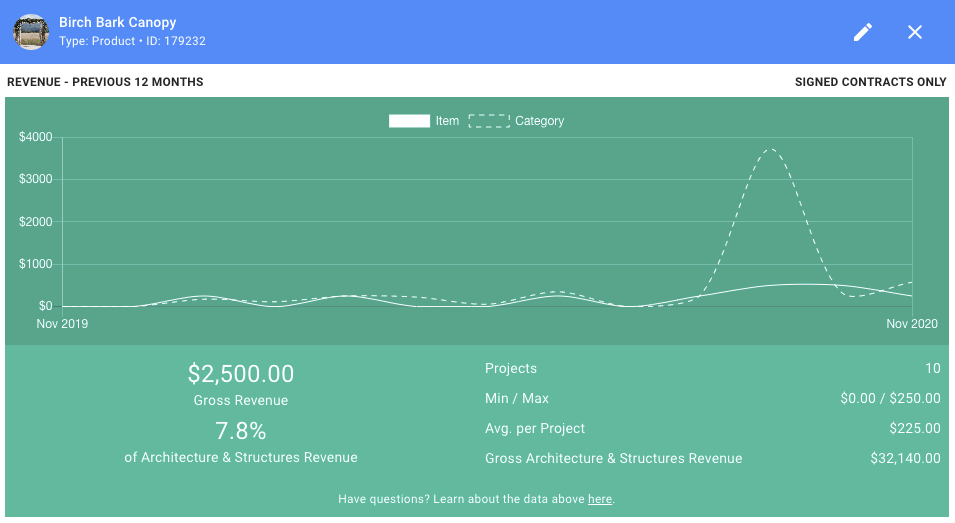The height and width of the screenshot is (523, 955).
Task: Click the 'Projects' row label
Action: pyautogui.click(x=510, y=368)
